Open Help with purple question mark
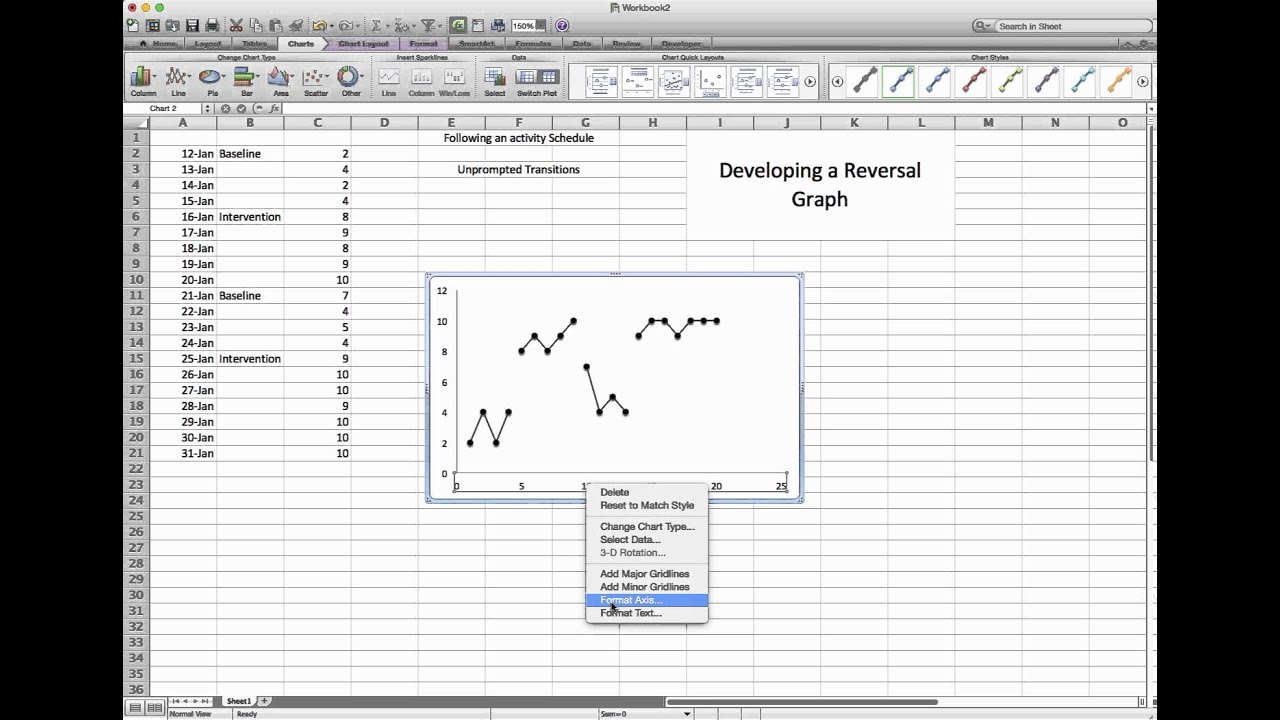 pyautogui.click(x=562, y=26)
